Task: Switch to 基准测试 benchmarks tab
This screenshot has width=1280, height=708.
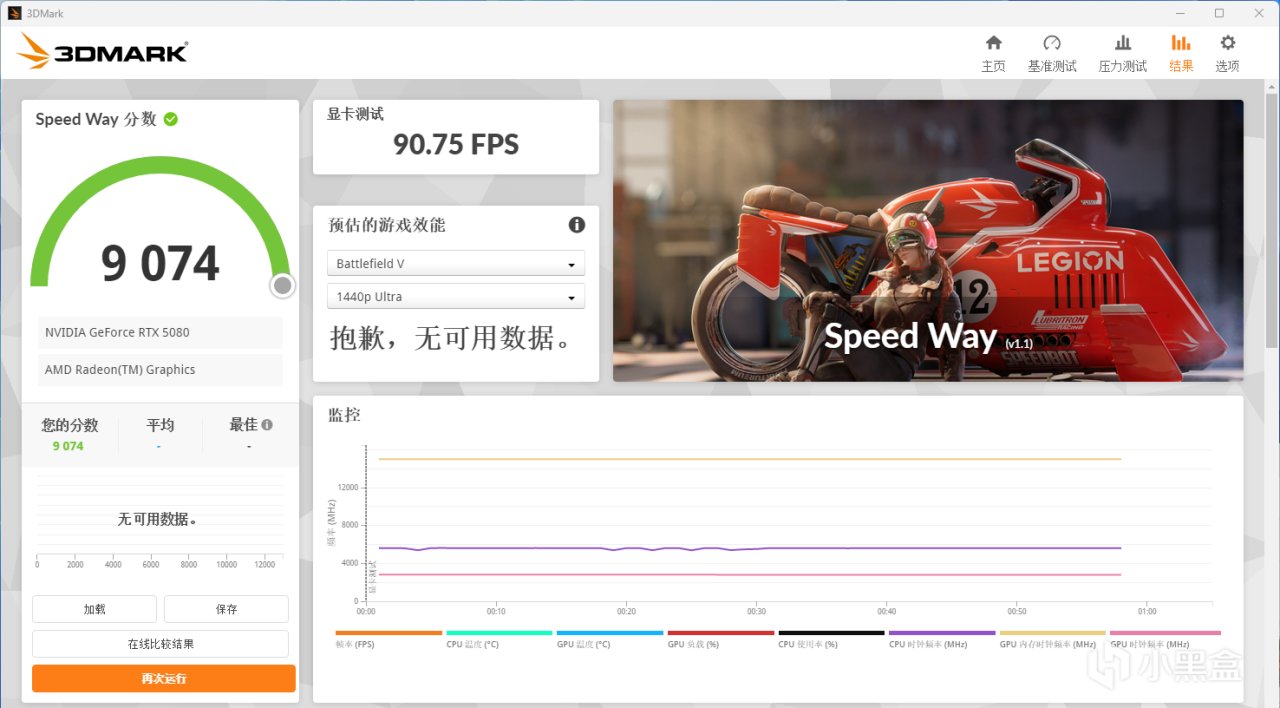Action: point(1052,54)
